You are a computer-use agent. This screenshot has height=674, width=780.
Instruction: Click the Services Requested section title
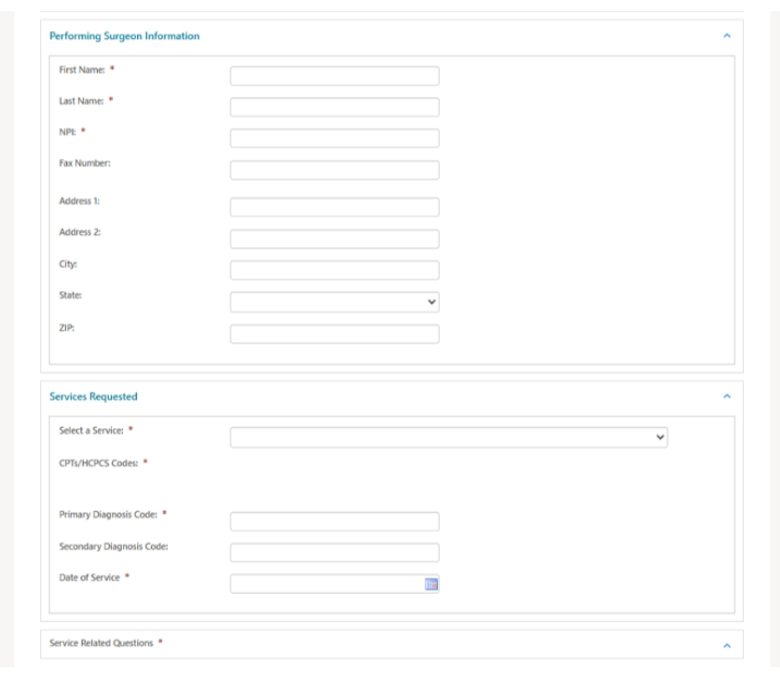click(x=93, y=397)
